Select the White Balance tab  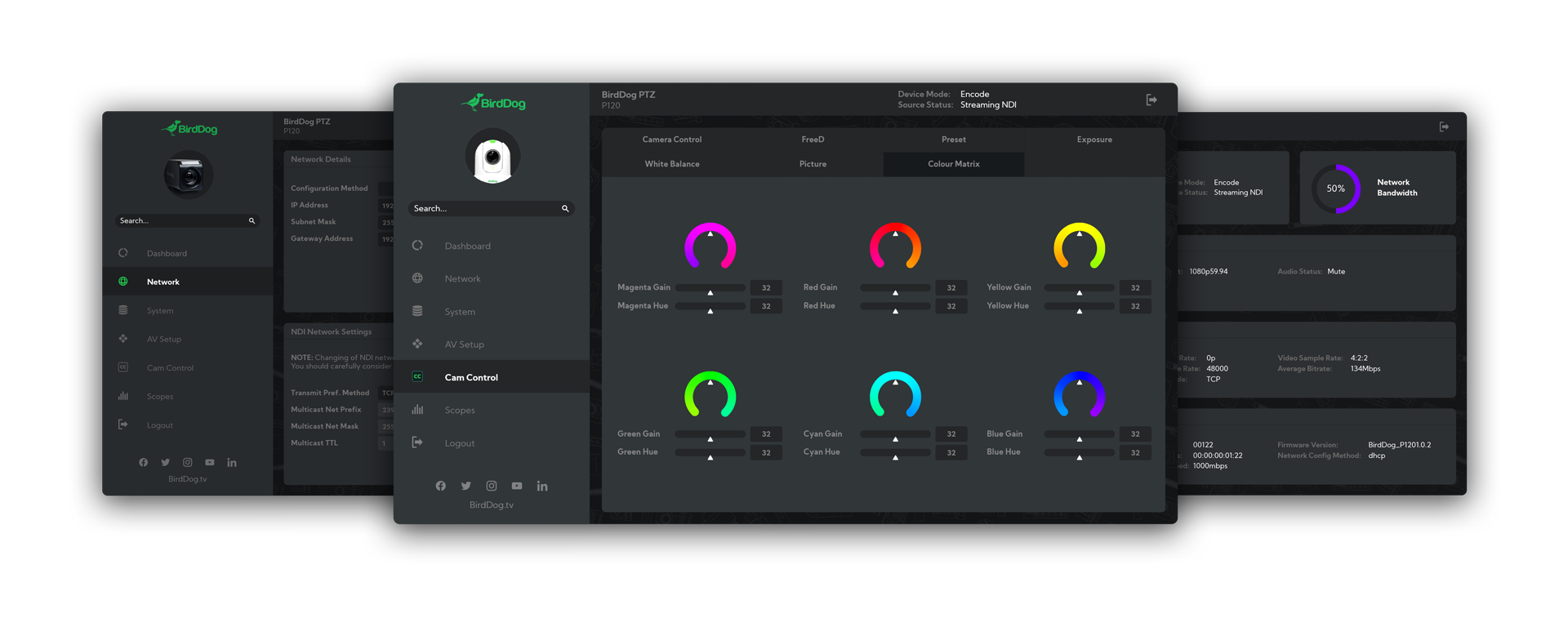click(x=672, y=164)
